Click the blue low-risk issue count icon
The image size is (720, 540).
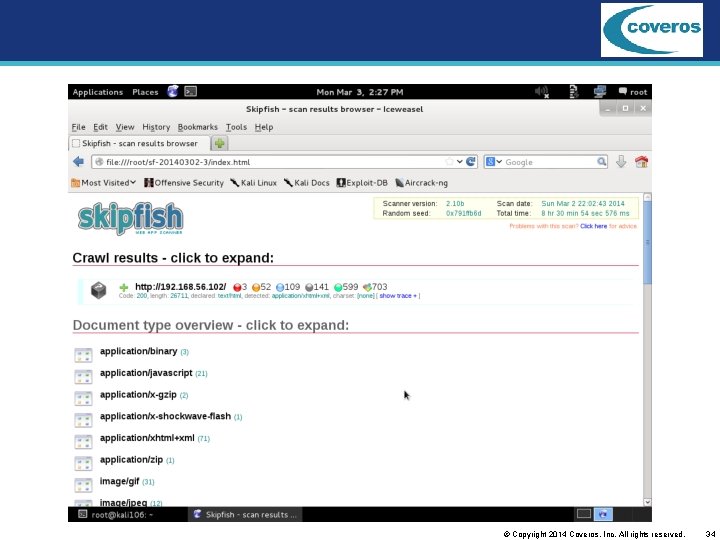click(280, 287)
